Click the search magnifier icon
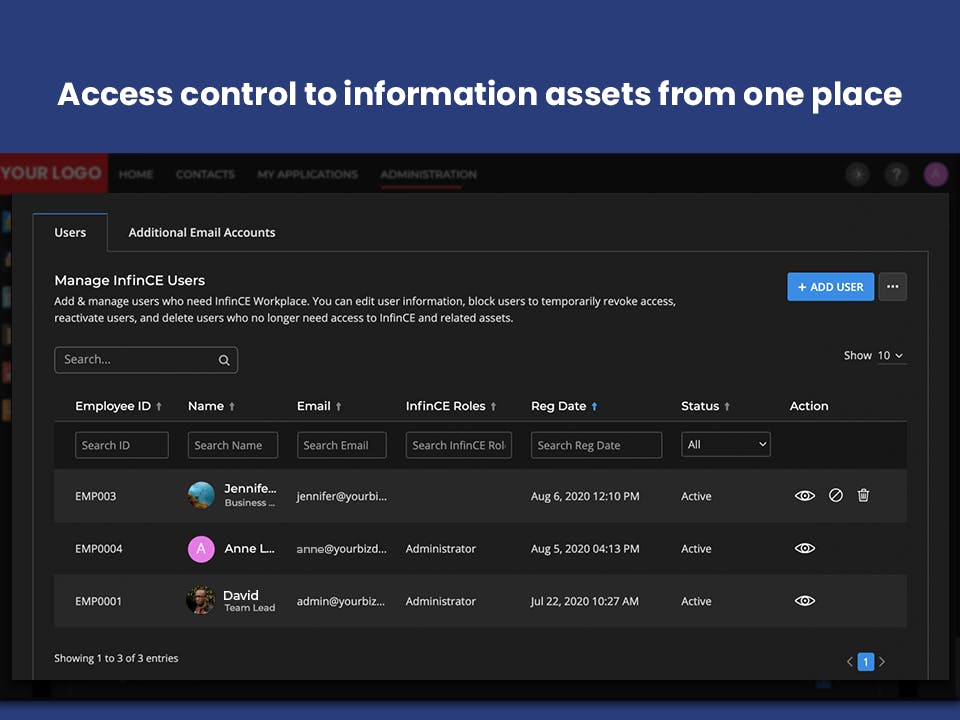 [x=224, y=360]
